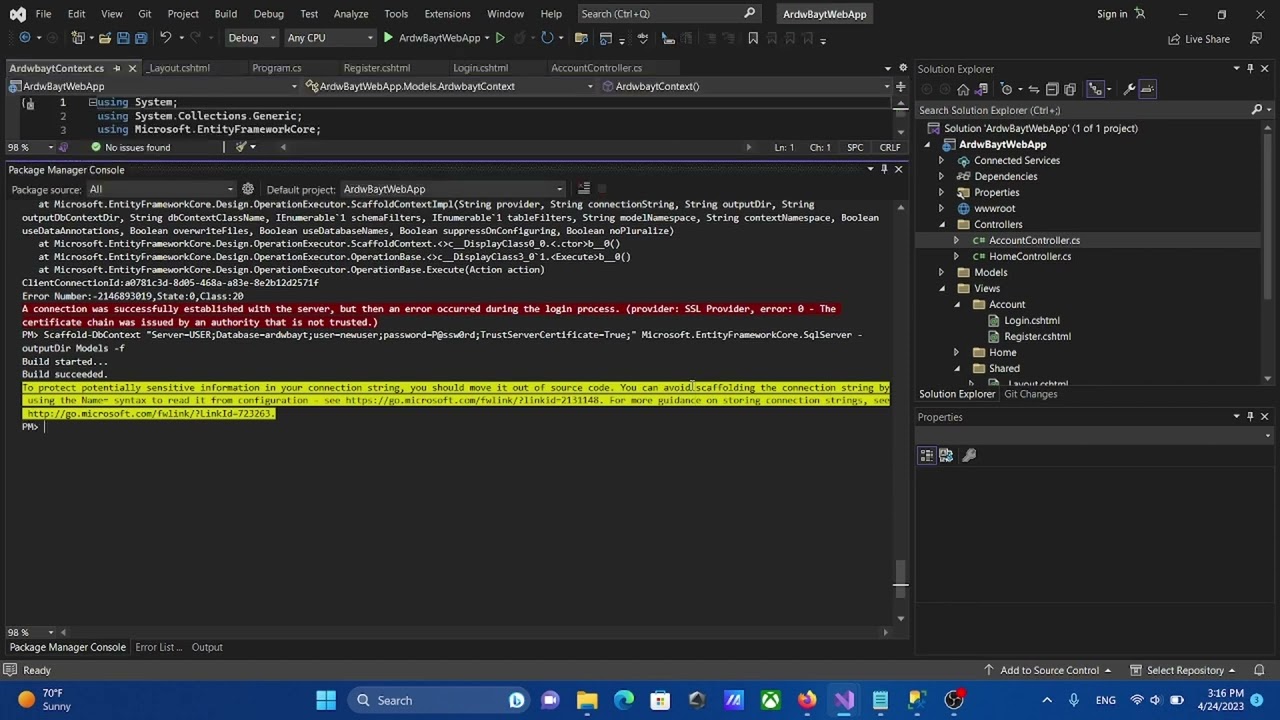1280x720 pixels.
Task: Switch to the Git Changes tab
Action: (1030, 394)
